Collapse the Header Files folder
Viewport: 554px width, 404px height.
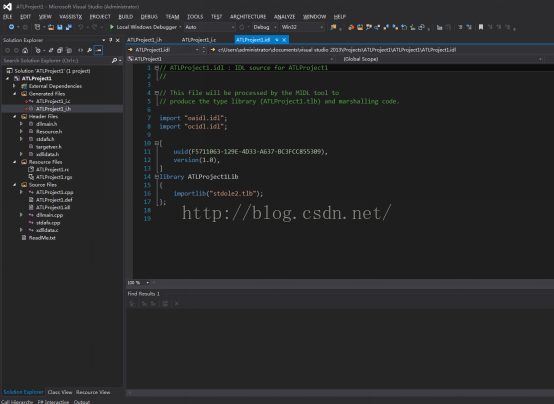(14, 117)
